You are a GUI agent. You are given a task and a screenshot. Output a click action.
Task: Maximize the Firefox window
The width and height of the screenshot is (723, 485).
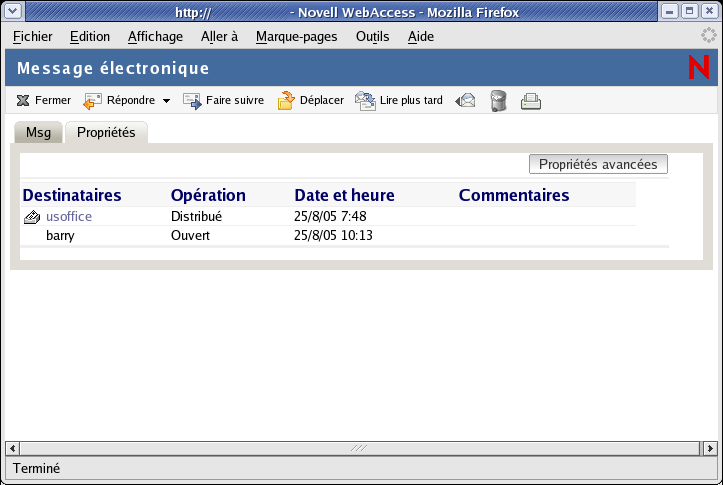[690, 11]
